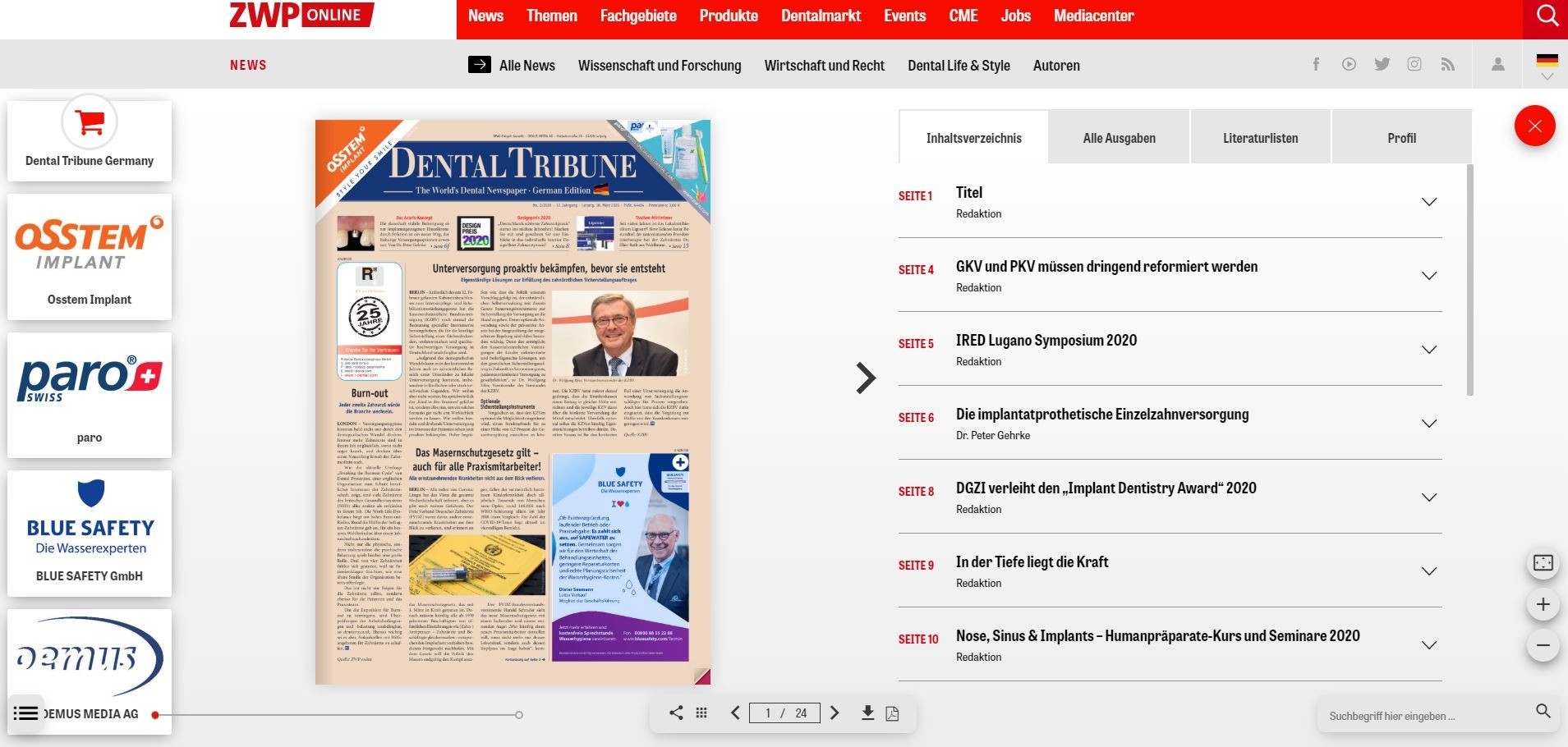Open the RSS feed icon
Screen dimensions: 1568x747
(1448, 64)
